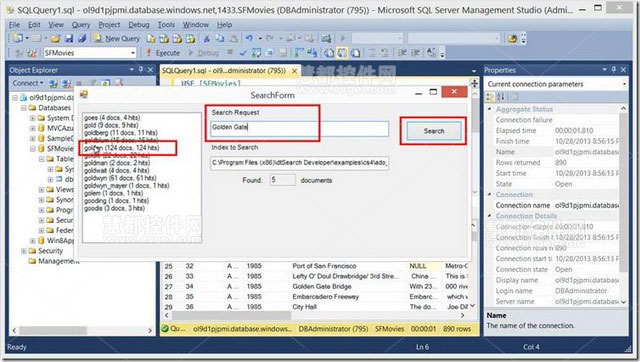640x362 pixels.
Task: Select 'goes (4 docs, 4 hits)' list entry
Action: [112, 118]
